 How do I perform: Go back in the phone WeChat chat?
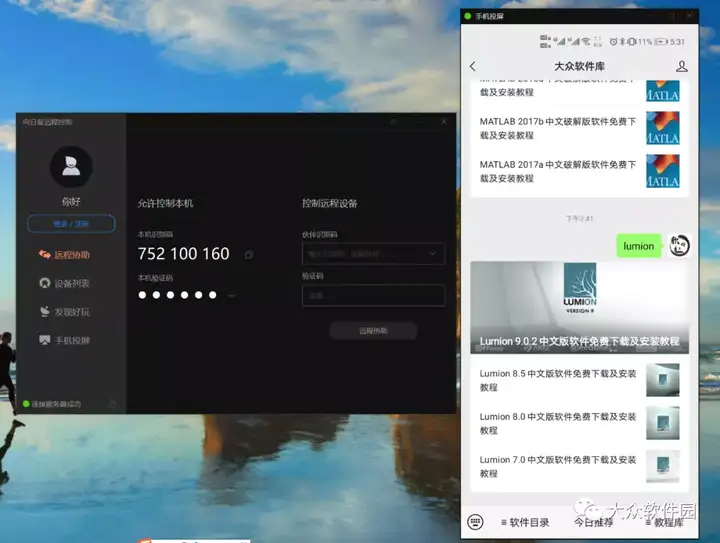pyautogui.click(x=473, y=66)
